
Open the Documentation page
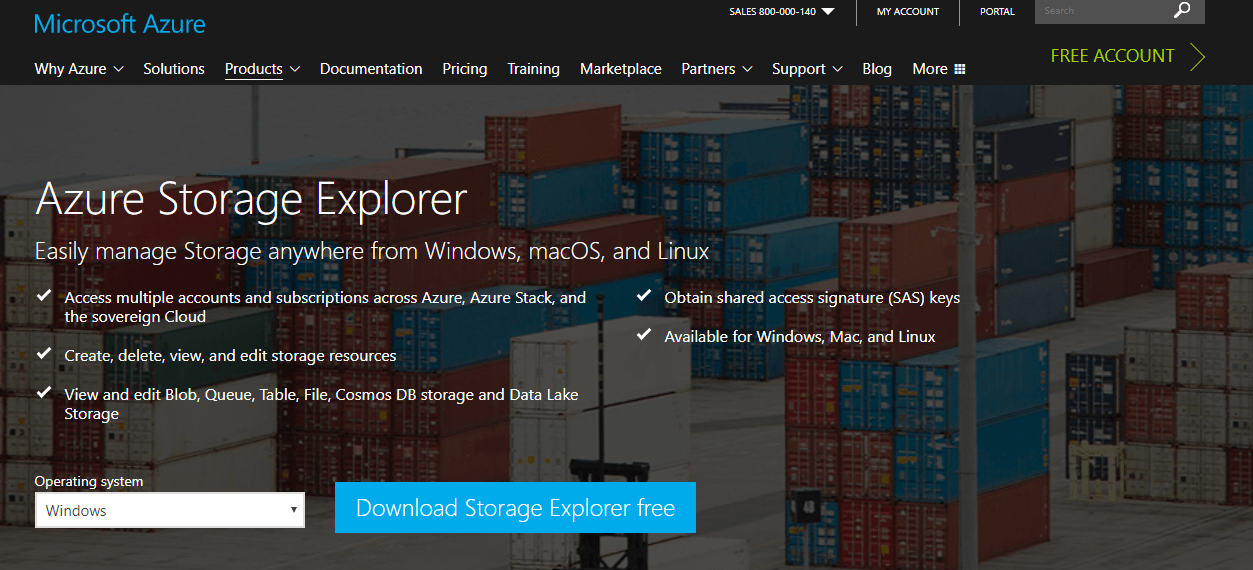371,69
